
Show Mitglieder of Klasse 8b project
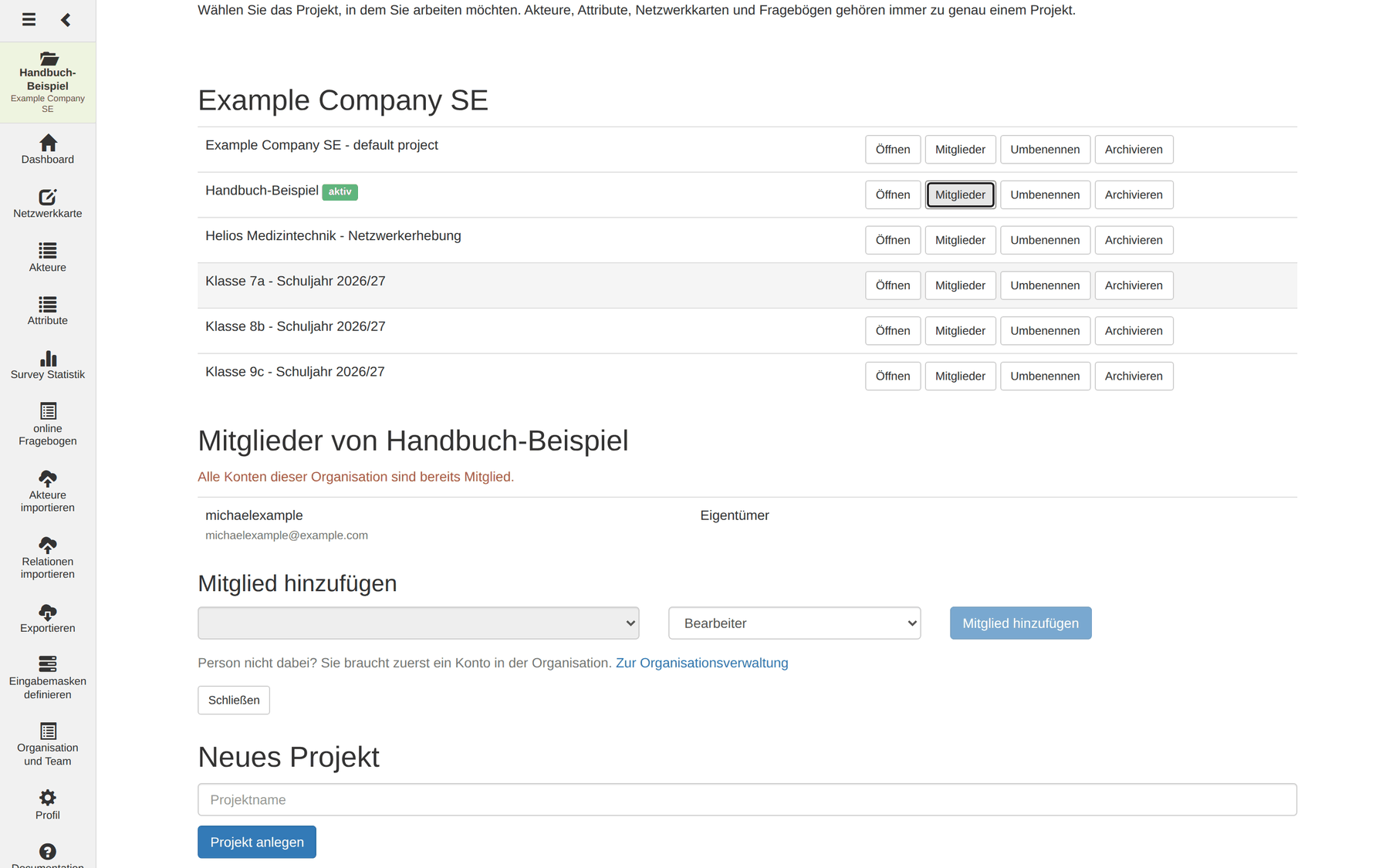[x=960, y=331]
